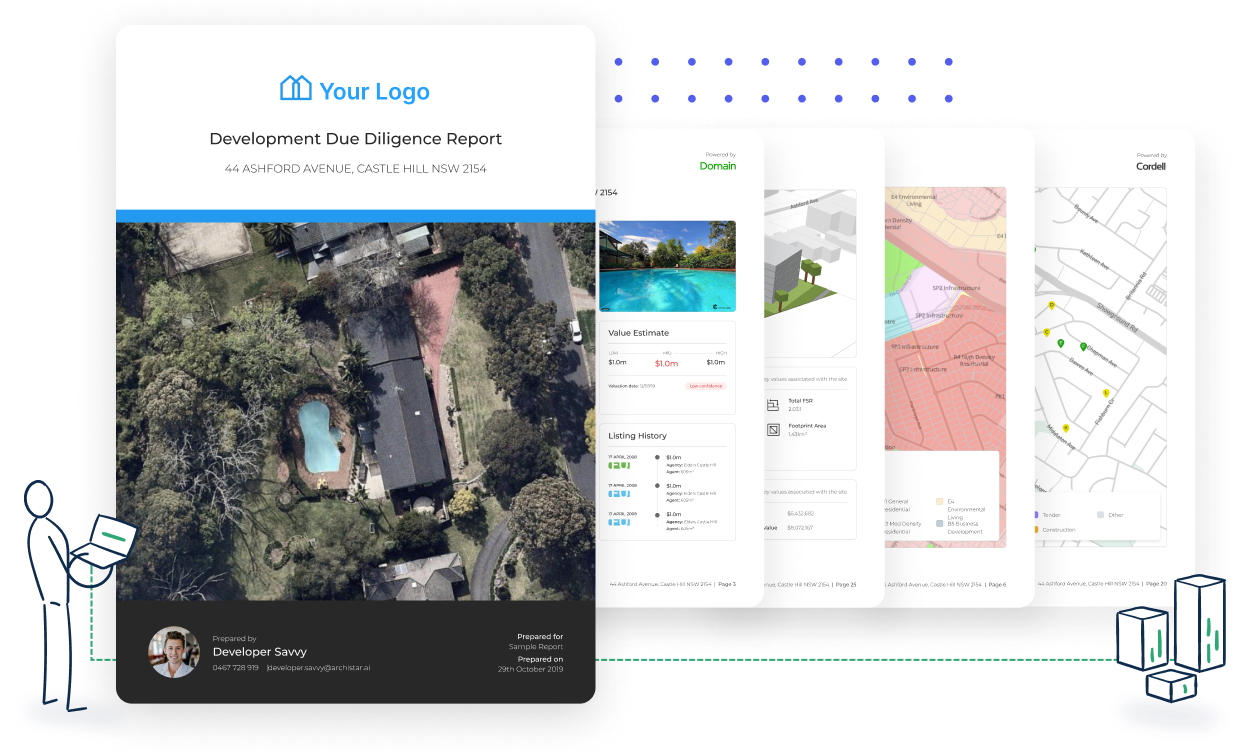The image size is (1251, 753).
Task: Click the 'Footprint Area' label
Action: pos(807,426)
